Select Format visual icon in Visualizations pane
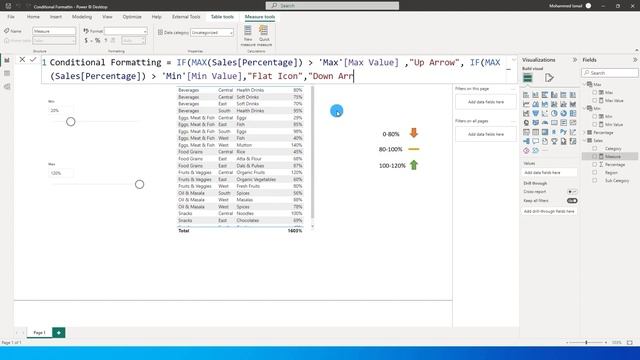 click(549, 78)
